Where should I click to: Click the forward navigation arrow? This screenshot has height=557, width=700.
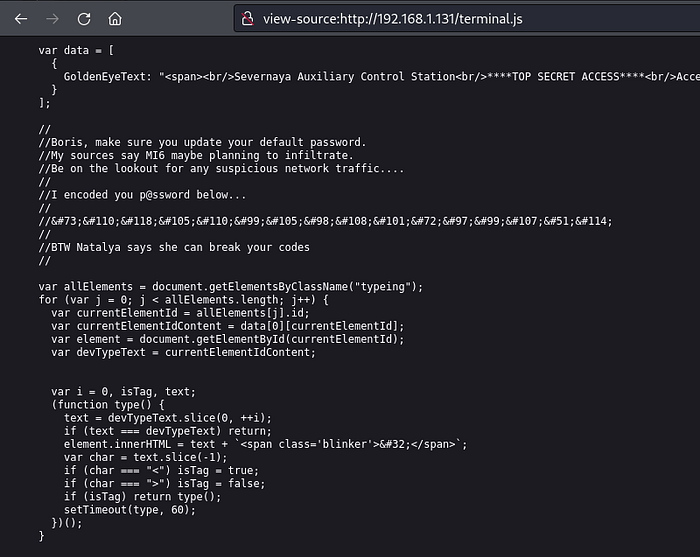pyautogui.click(x=52, y=18)
